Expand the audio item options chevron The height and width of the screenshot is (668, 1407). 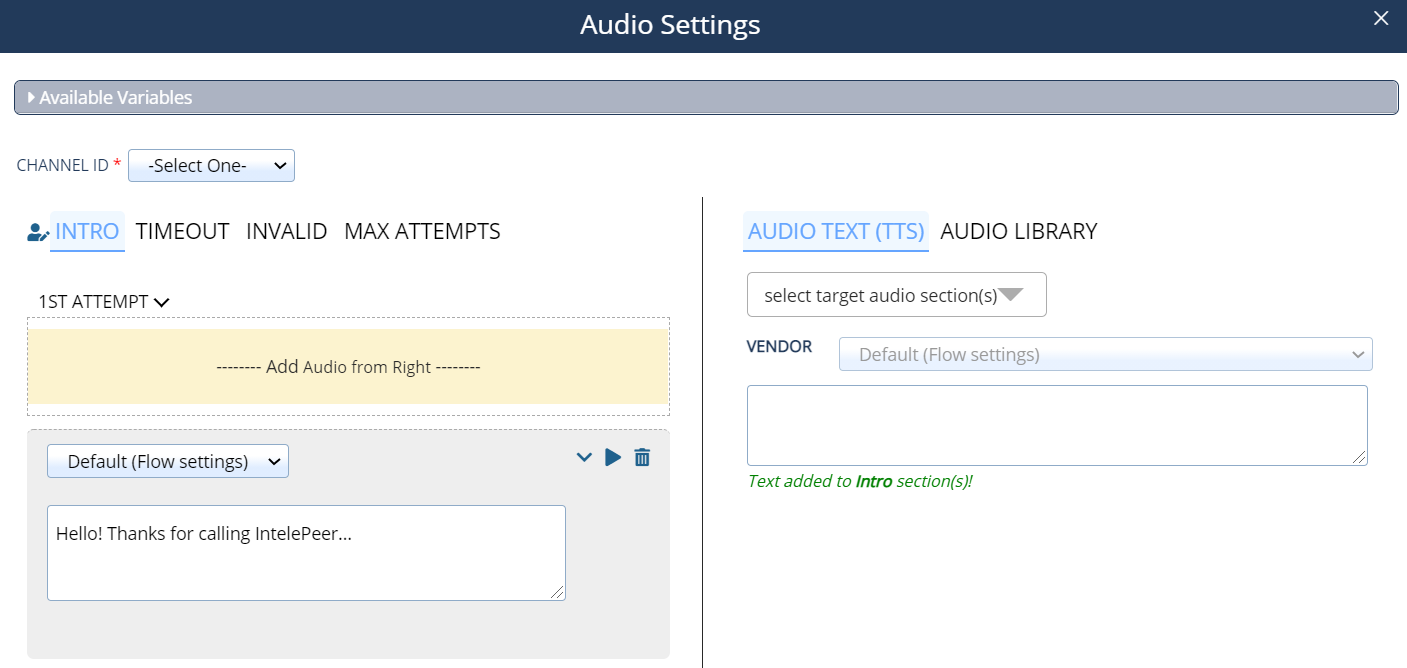click(584, 458)
